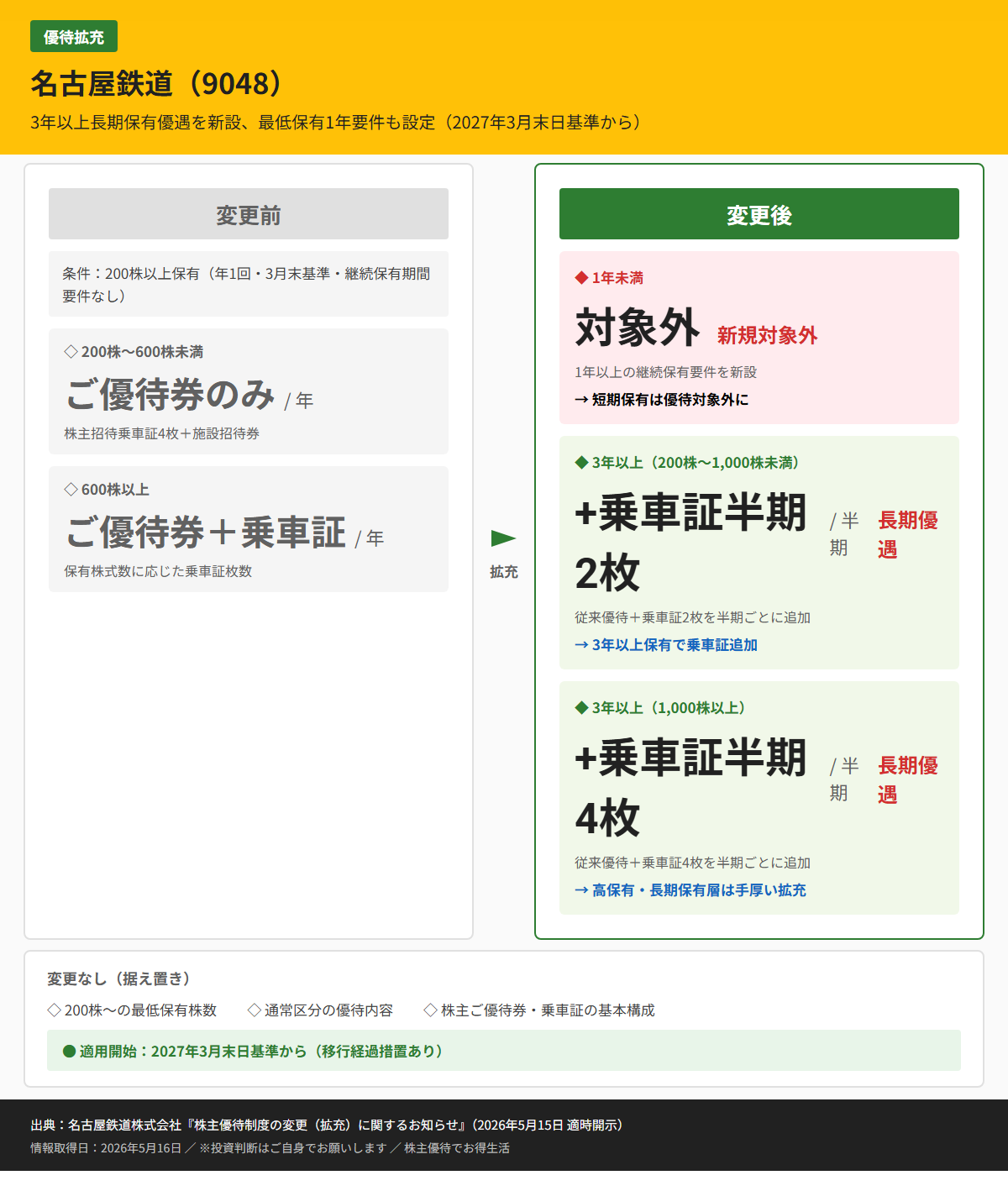Click the 変更なし（据え置き） heading

[x=118, y=979]
